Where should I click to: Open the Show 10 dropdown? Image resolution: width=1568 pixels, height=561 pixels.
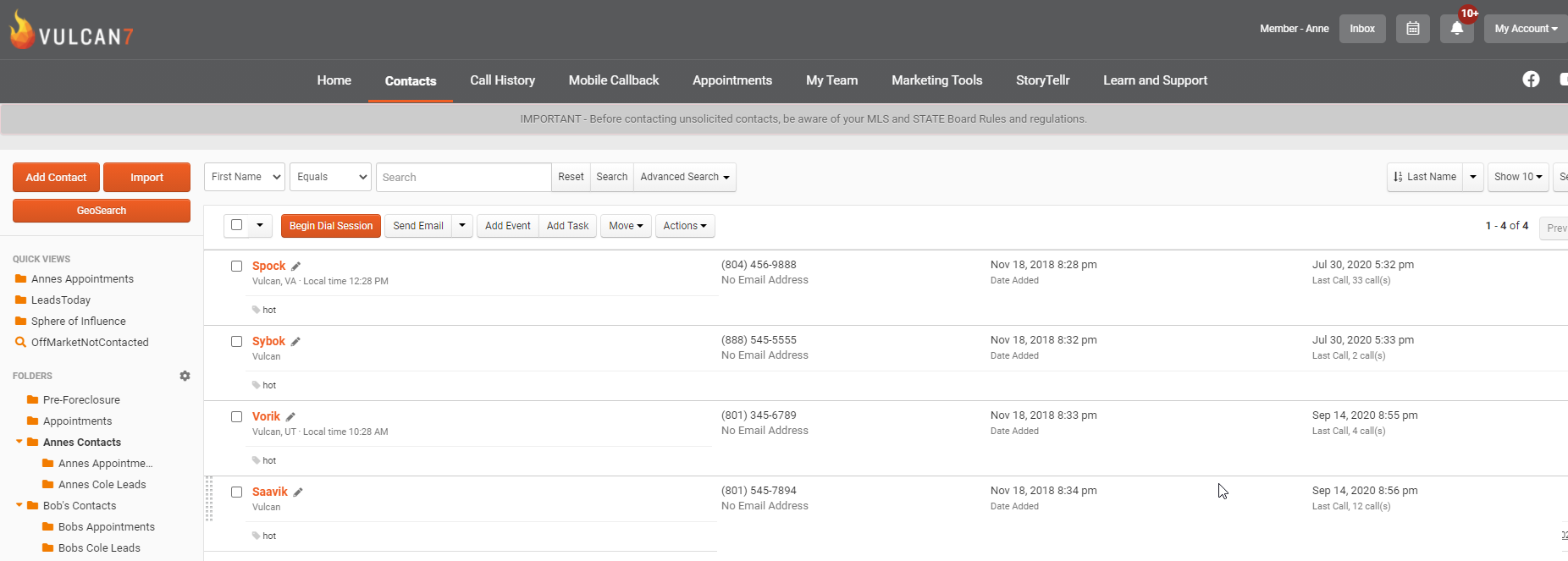(x=1518, y=177)
